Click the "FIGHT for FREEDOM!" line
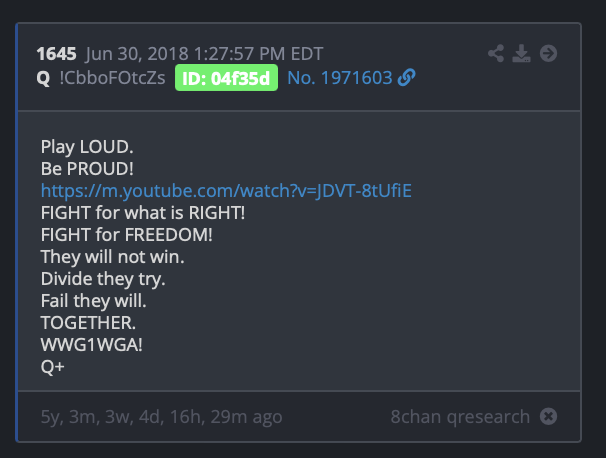Viewport: 606px width, 458px height. 126,235
